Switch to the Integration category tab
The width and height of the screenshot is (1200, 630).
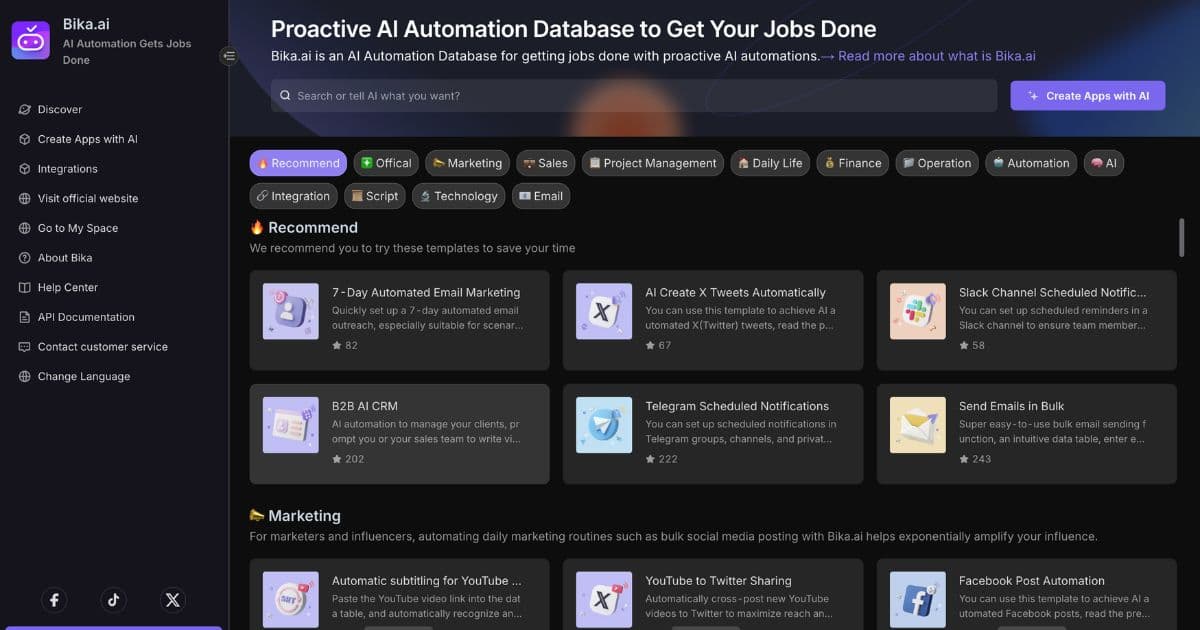click(x=293, y=196)
